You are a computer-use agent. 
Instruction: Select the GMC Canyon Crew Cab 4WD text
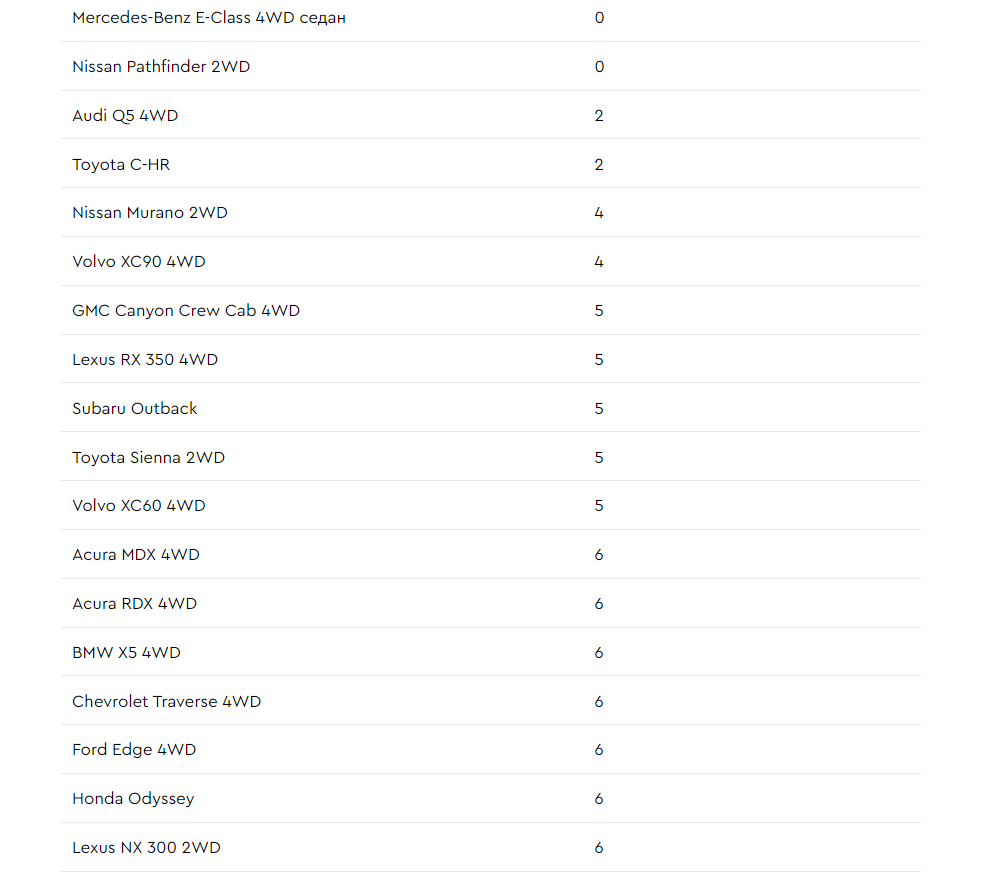(x=186, y=310)
